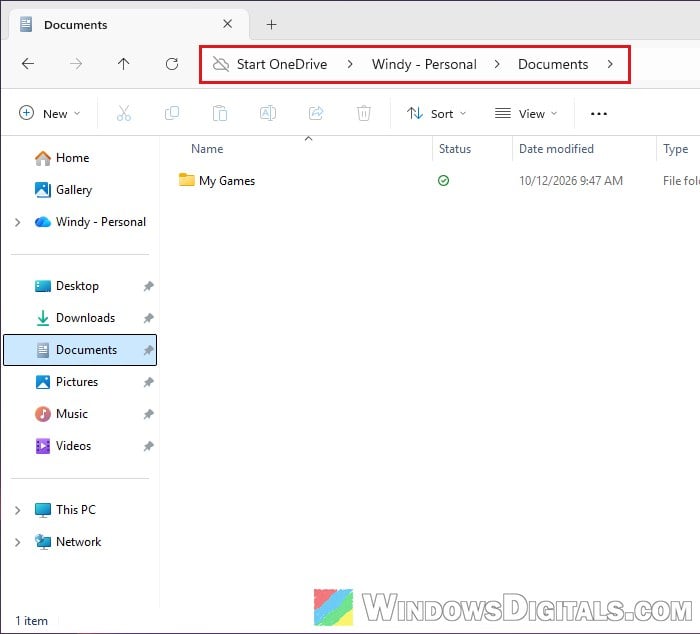Screen dimensions: 700x634
Task: Sort by the Status column header
Action: (455, 149)
